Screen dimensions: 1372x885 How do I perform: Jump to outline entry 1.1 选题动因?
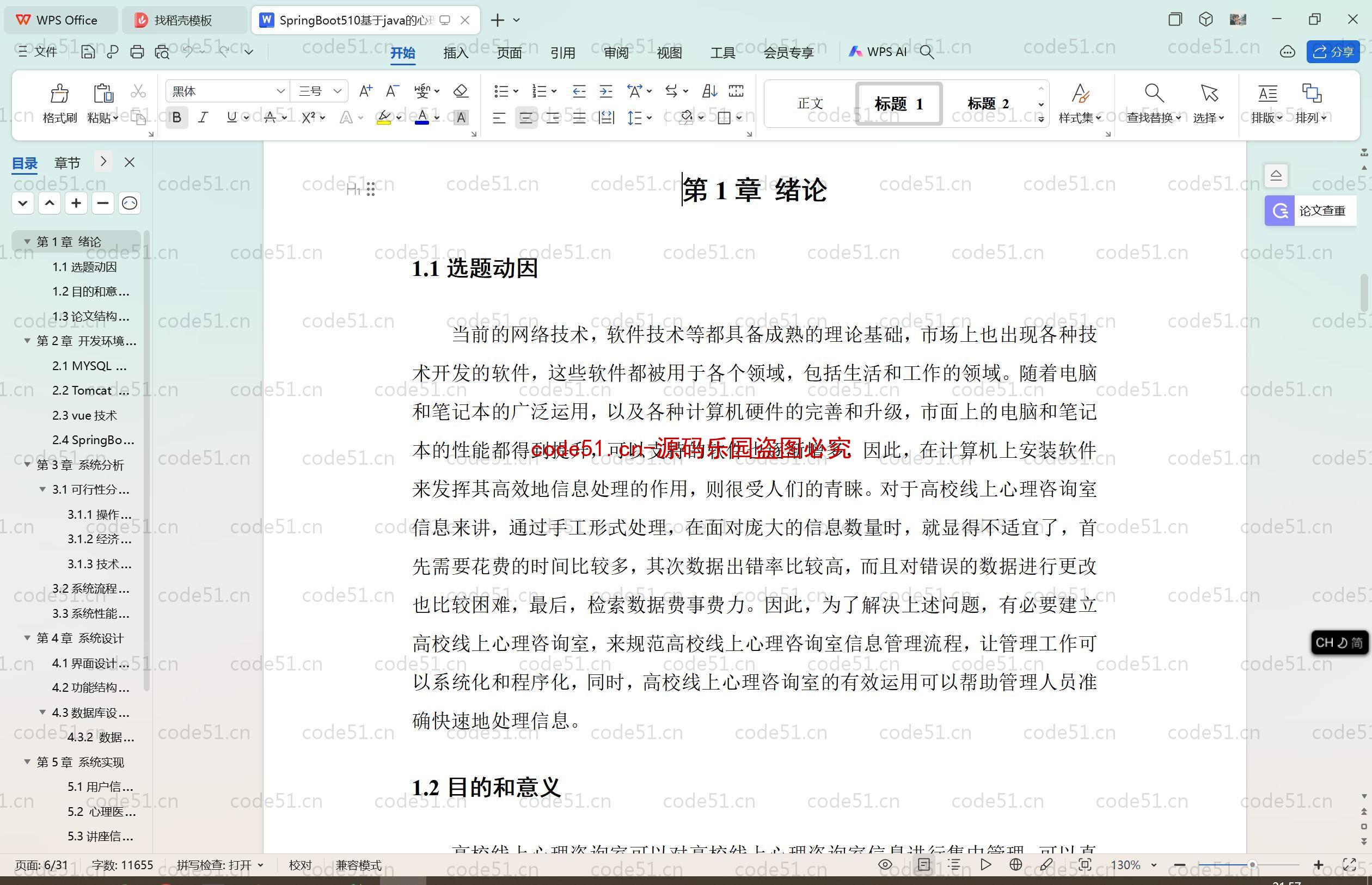pos(84,267)
